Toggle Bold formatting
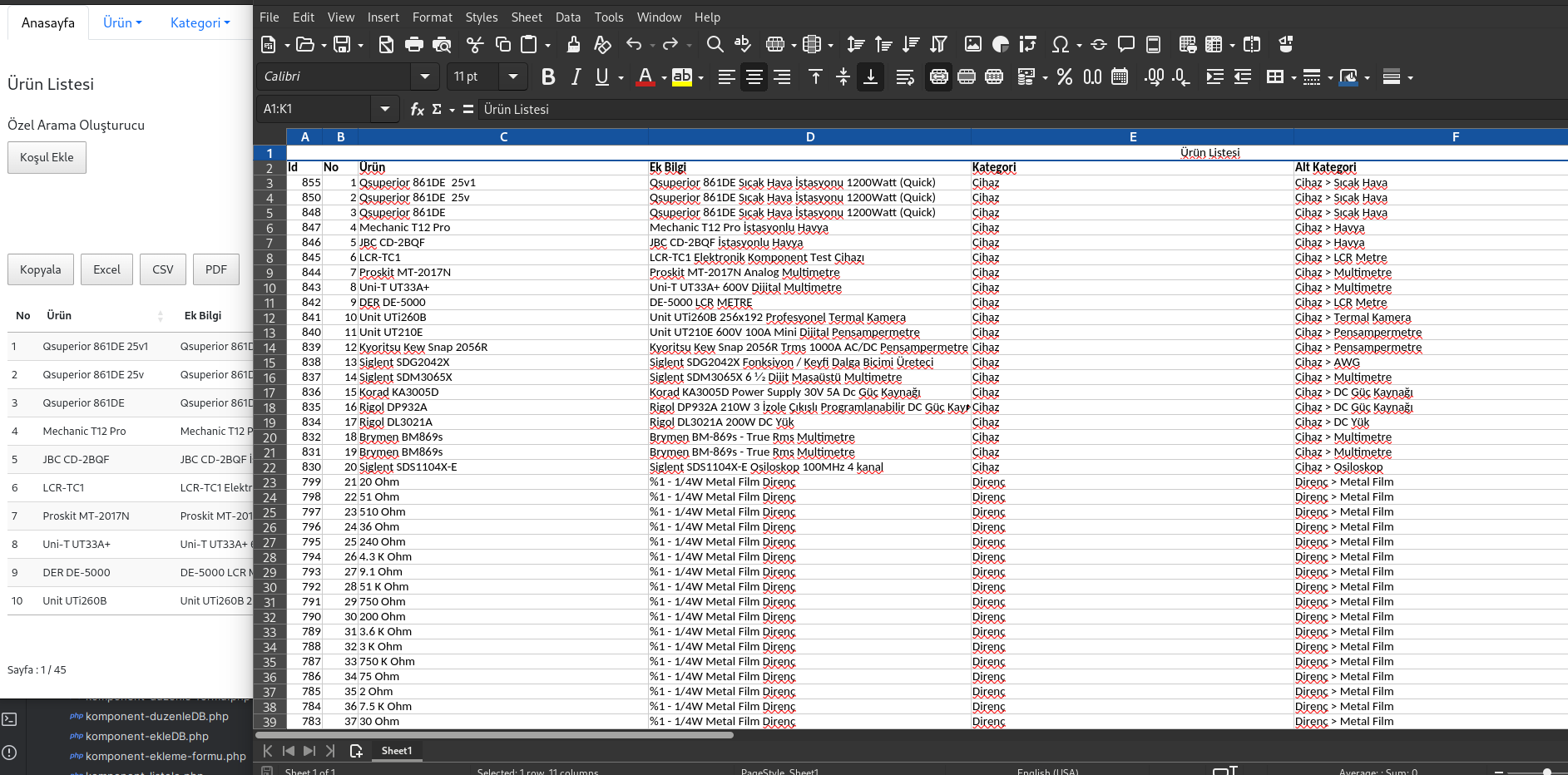Screen dimensions: 1568x775 (x=548, y=77)
